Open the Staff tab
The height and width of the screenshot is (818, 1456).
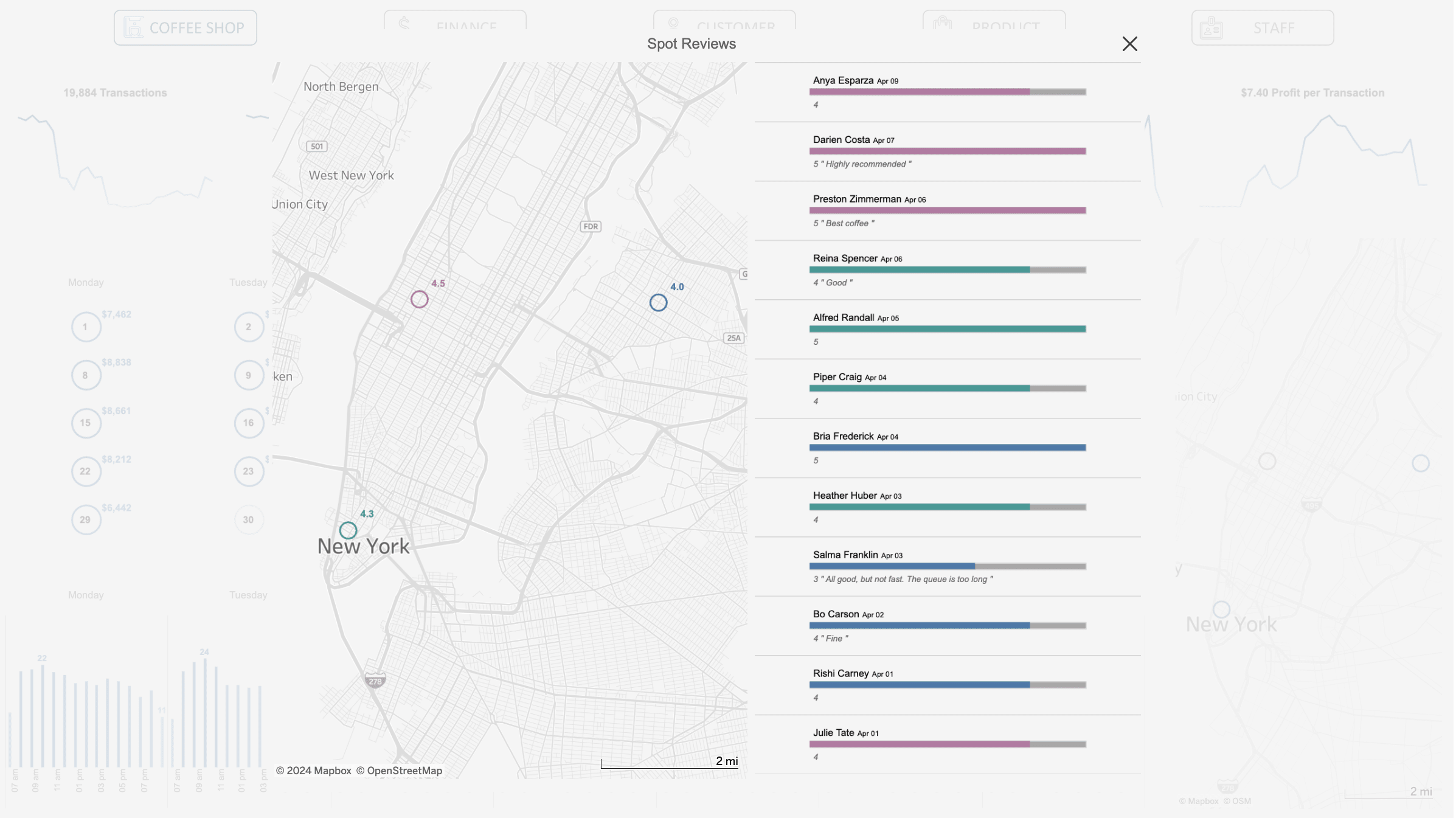coord(1263,27)
